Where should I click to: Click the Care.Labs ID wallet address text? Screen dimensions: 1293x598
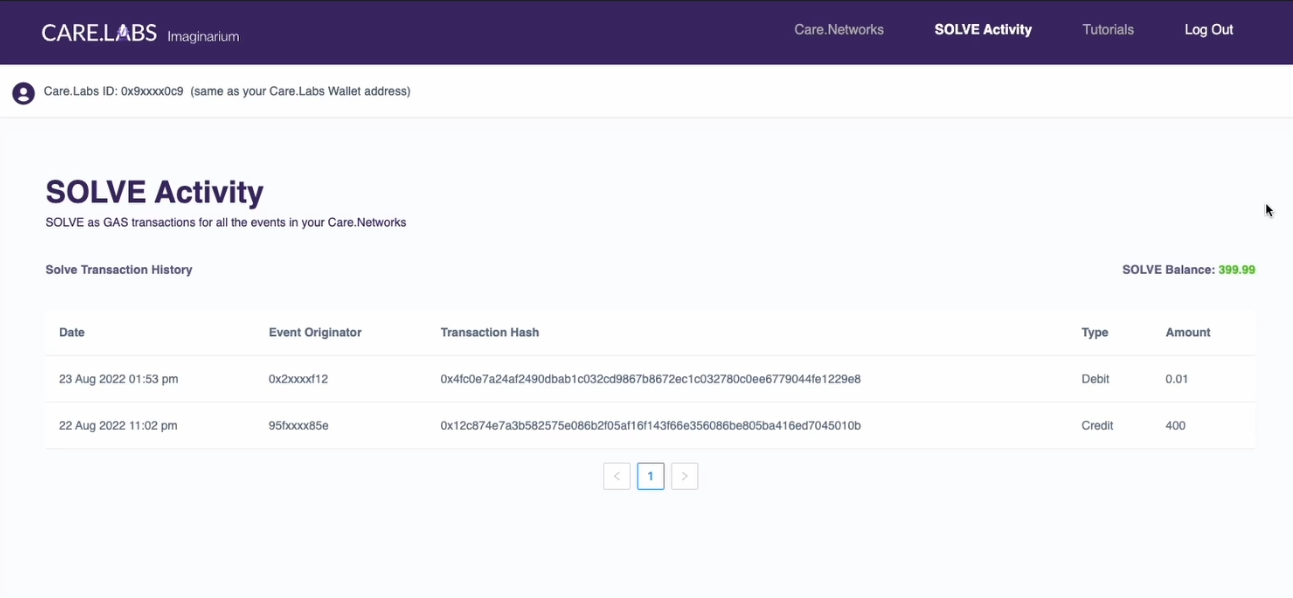coord(151,91)
